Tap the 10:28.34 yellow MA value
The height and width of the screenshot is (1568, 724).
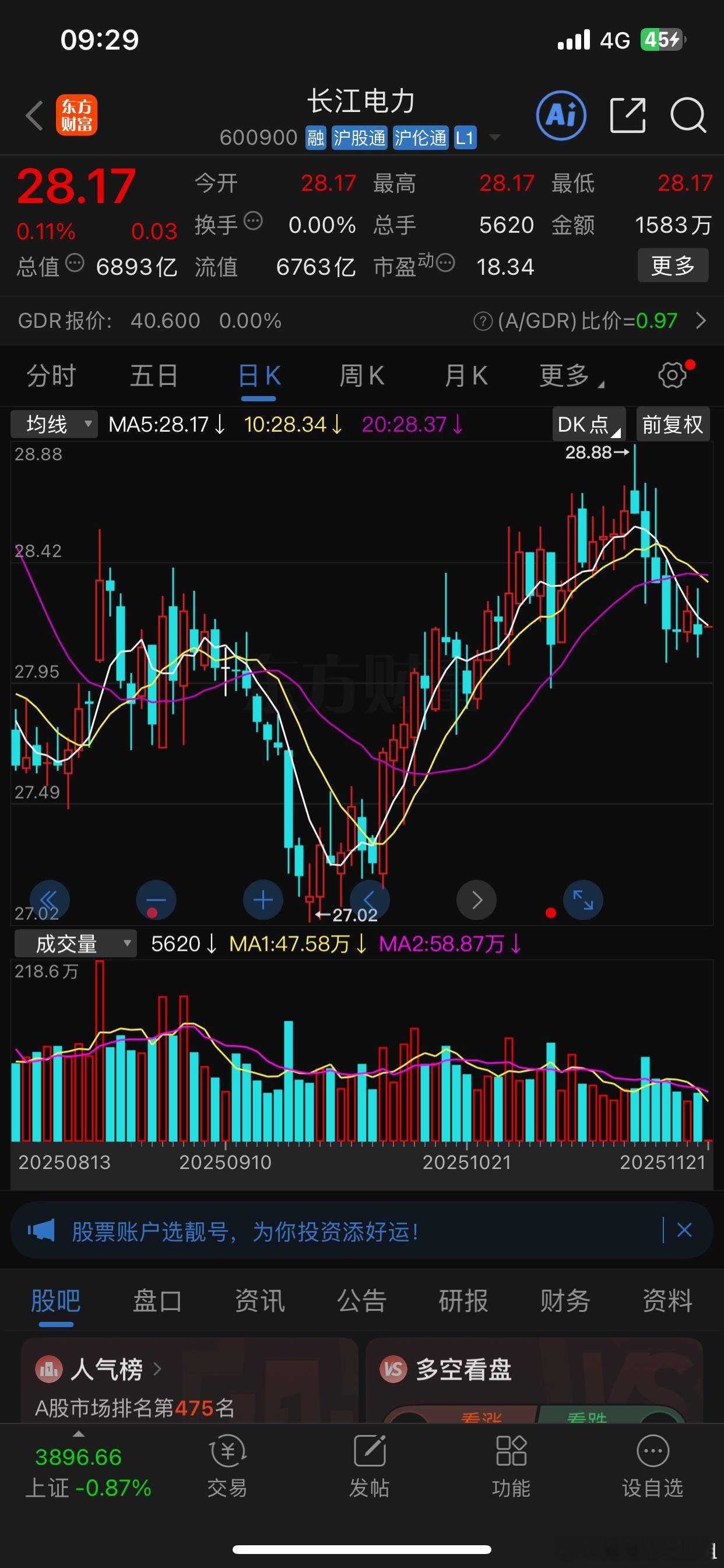(x=293, y=424)
